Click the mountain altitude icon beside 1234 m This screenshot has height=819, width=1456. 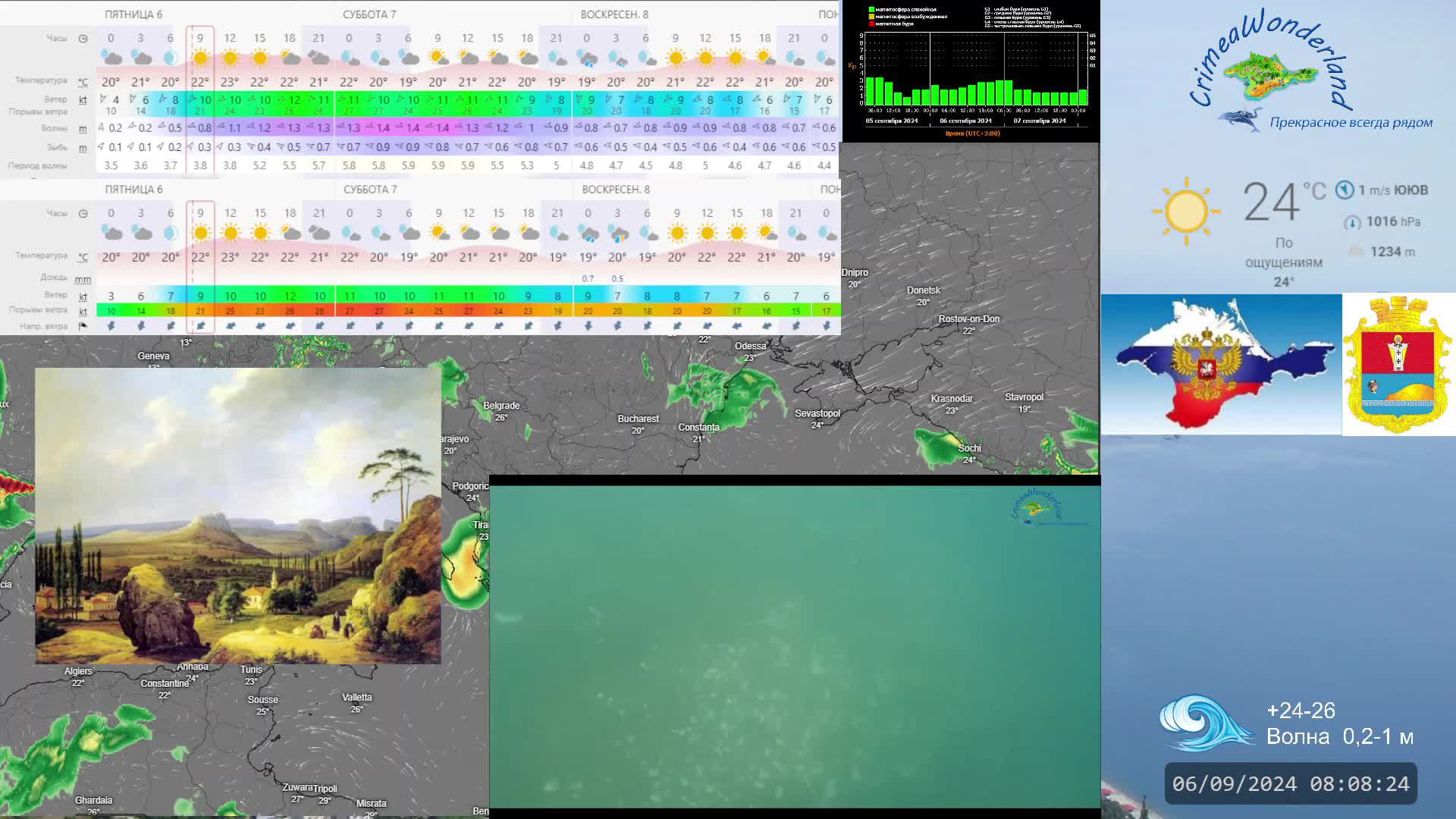(1357, 252)
